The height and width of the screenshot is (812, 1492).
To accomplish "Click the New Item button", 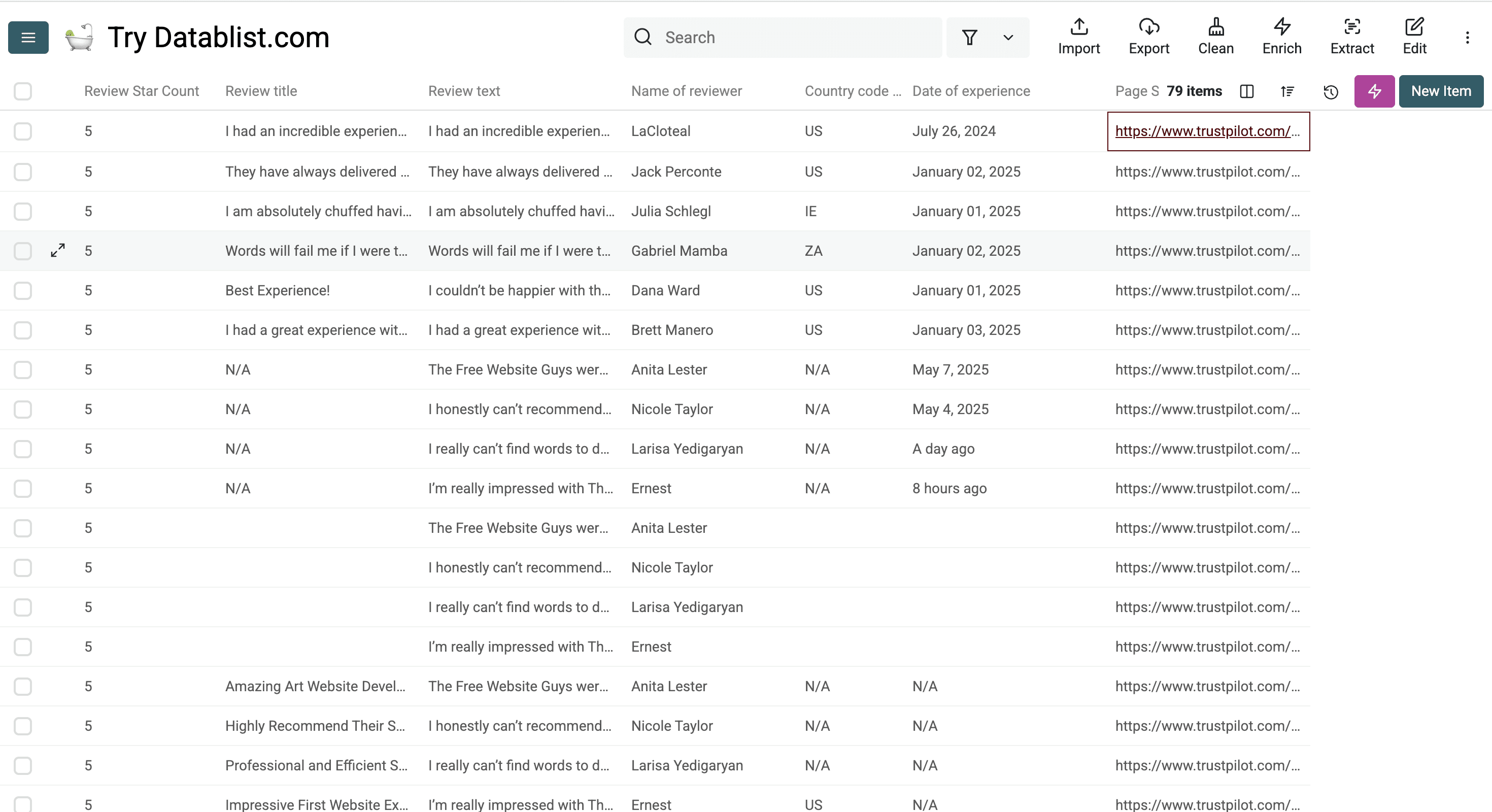I will [1441, 91].
